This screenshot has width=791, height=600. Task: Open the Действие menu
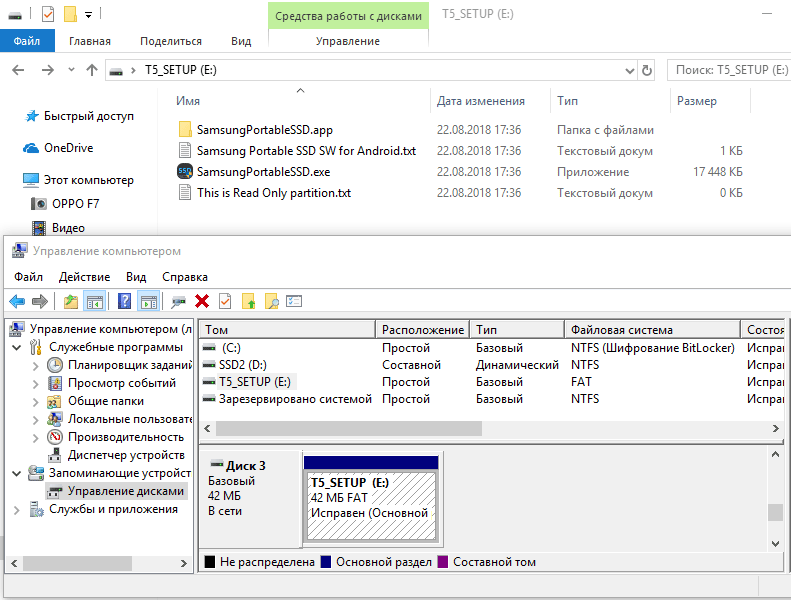[84, 277]
